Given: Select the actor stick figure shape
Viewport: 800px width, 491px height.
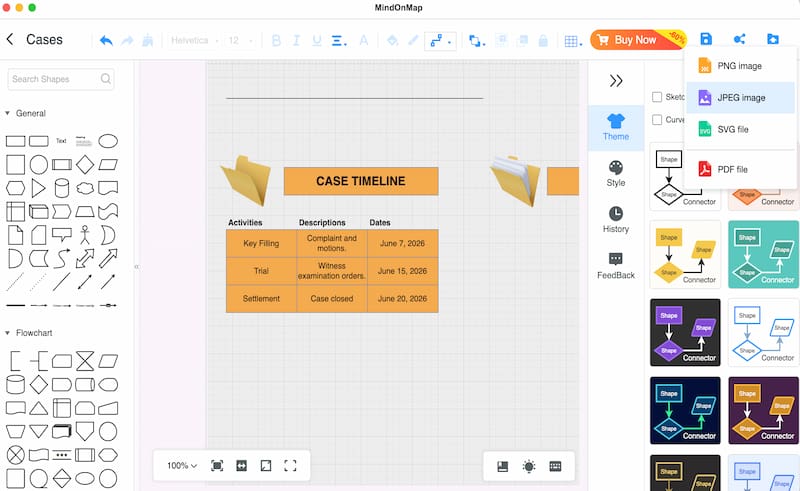Looking at the screenshot, I should coord(85,235).
